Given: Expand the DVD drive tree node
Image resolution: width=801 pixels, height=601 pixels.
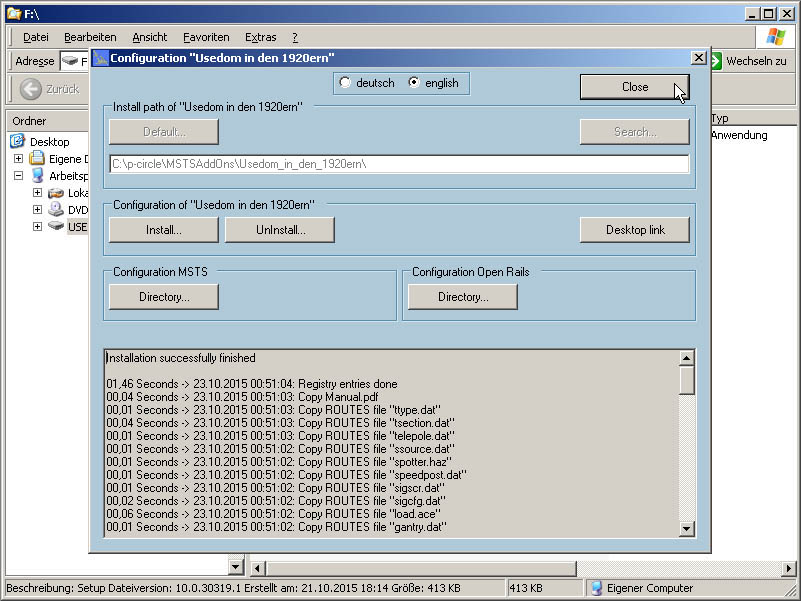Looking at the screenshot, I should [x=37, y=210].
